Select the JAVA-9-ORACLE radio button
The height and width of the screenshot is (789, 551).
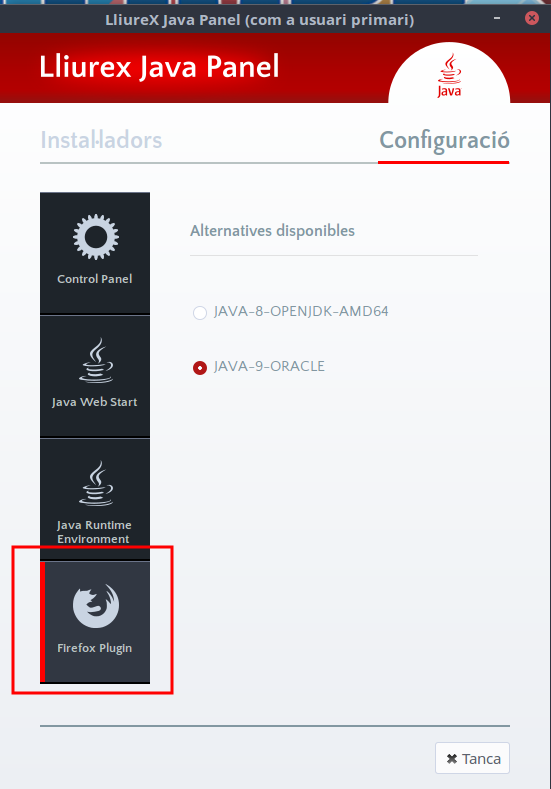[x=200, y=368]
